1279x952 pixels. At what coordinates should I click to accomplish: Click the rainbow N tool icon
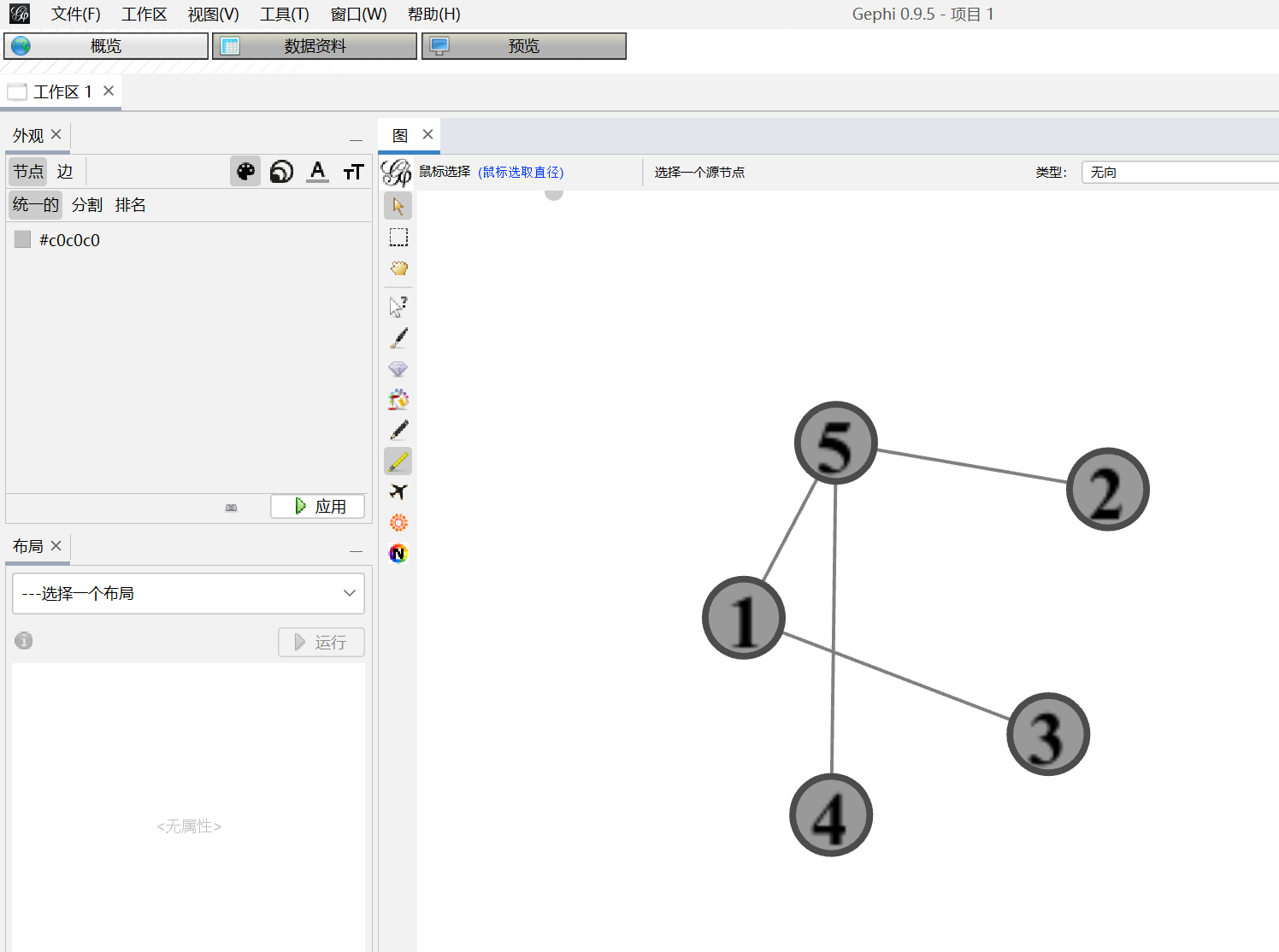398,554
